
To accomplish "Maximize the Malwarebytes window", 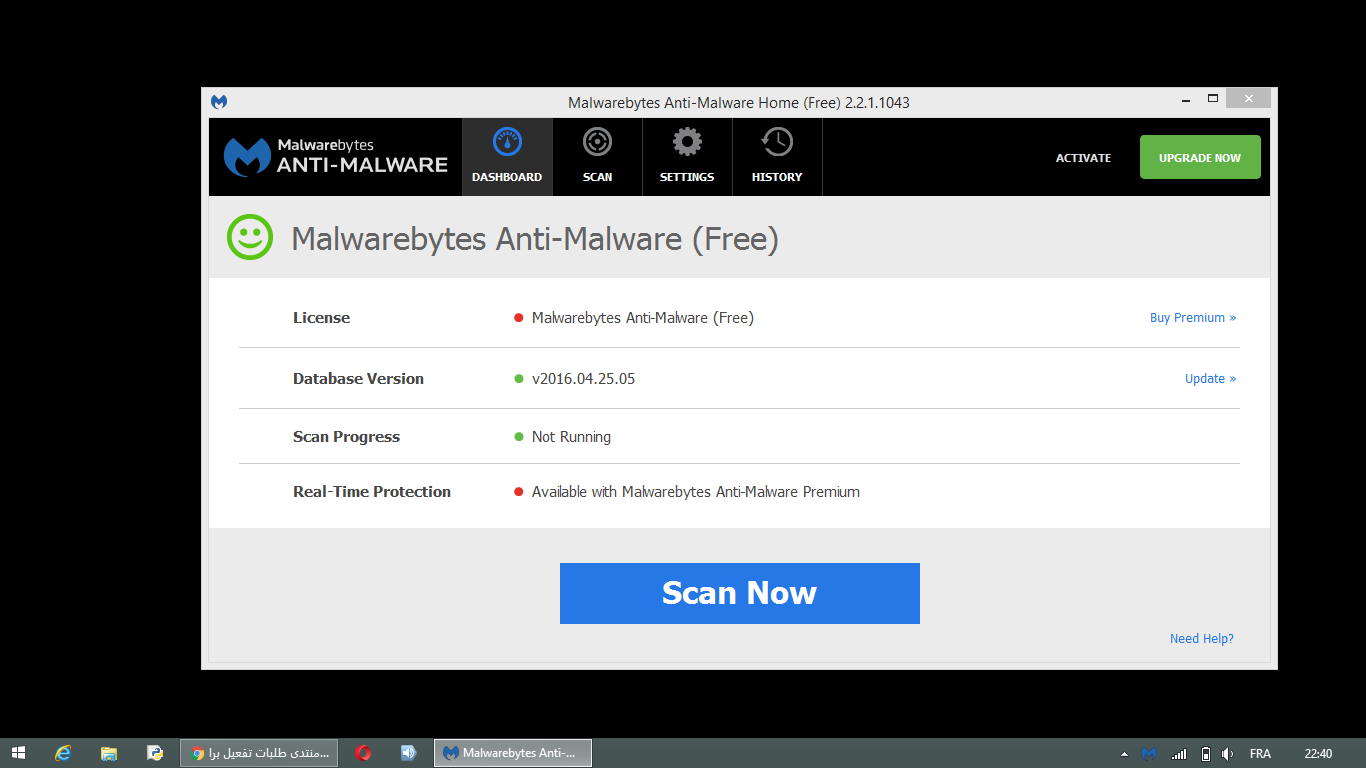I will [x=1213, y=99].
